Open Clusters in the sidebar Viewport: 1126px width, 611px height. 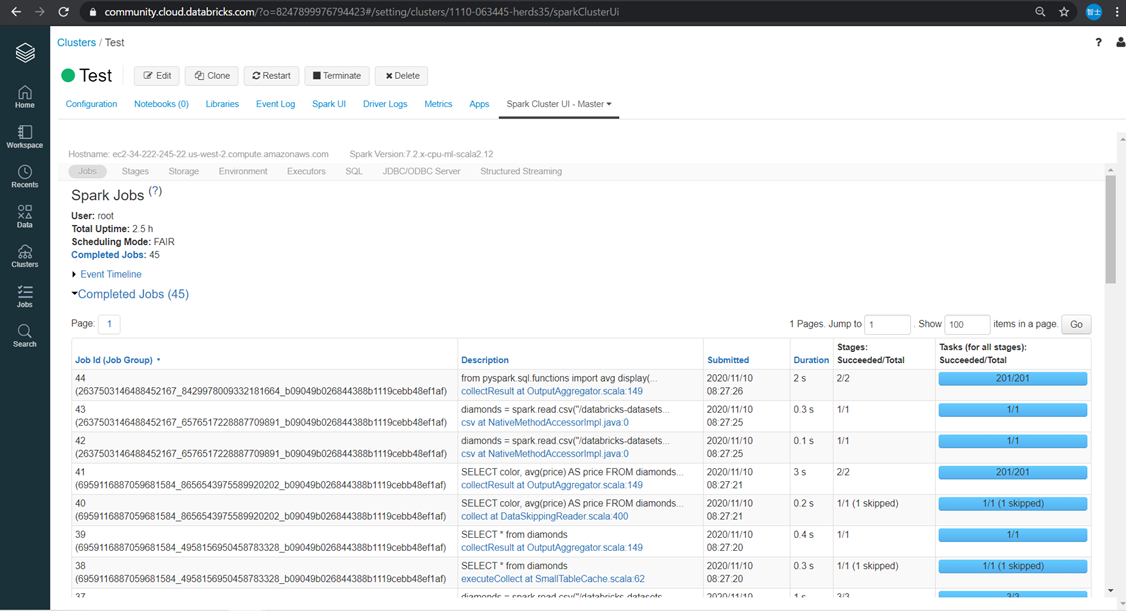pos(25,256)
